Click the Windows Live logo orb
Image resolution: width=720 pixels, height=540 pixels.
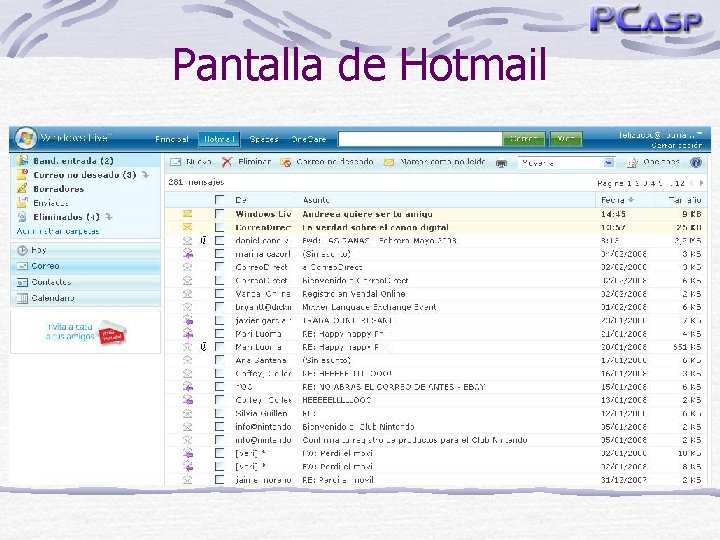26,138
